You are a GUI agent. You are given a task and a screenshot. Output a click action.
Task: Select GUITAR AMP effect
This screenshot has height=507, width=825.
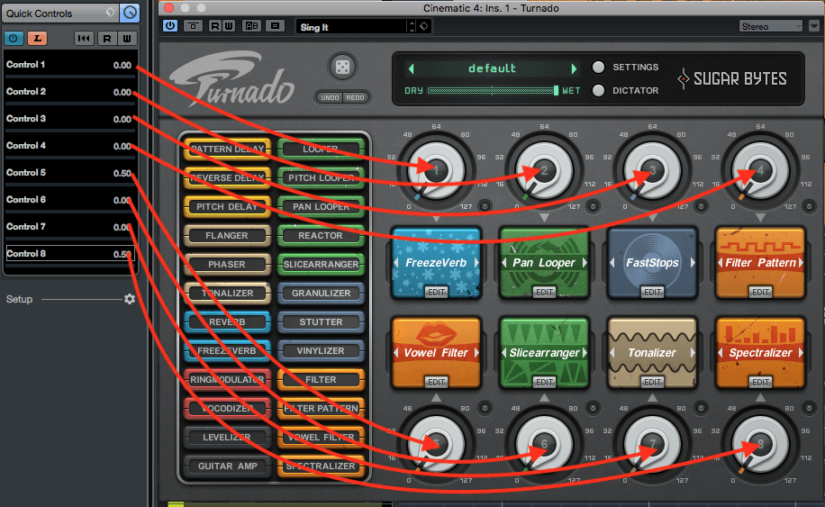[227, 466]
